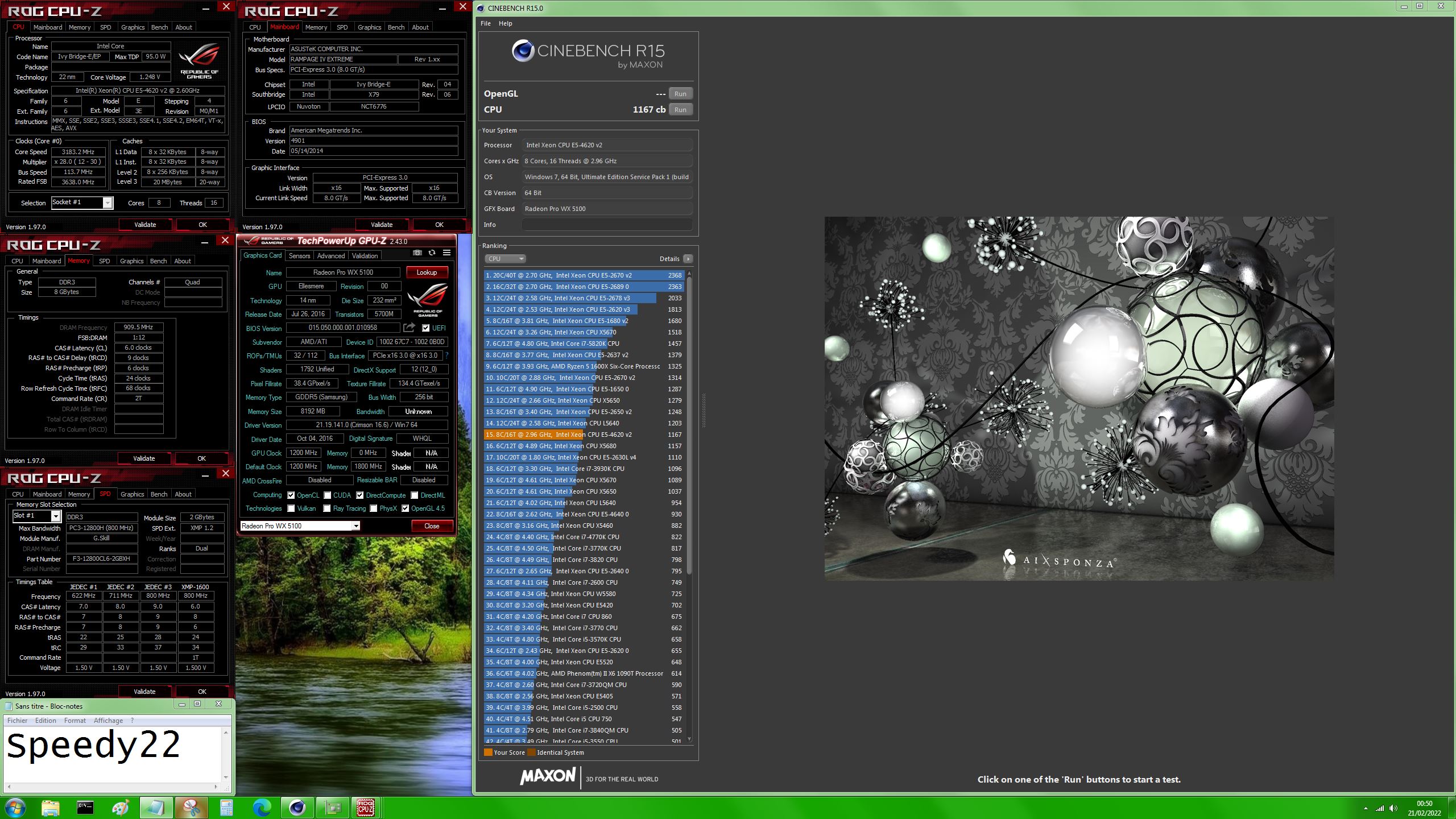Open Bench tab in top-left CPU-Z window

click(x=160, y=27)
